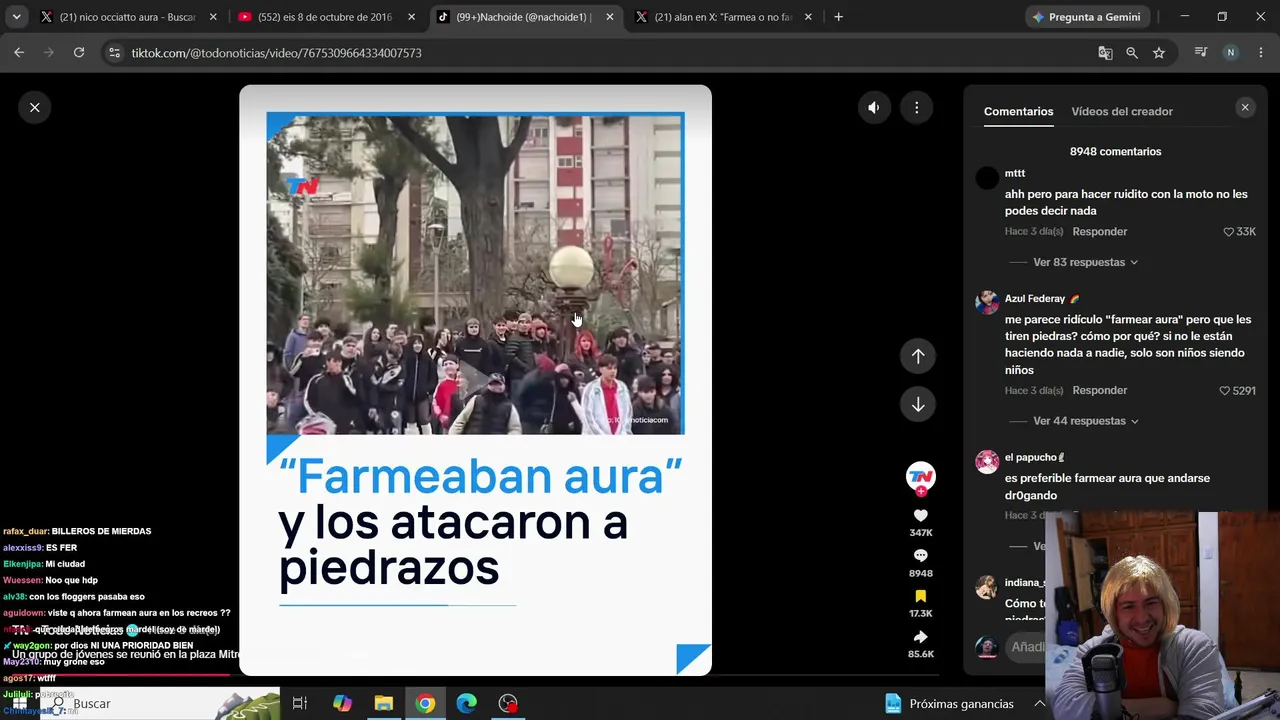Switch to the Comentarios tab
1280x720 pixels.
(1018, 111)
